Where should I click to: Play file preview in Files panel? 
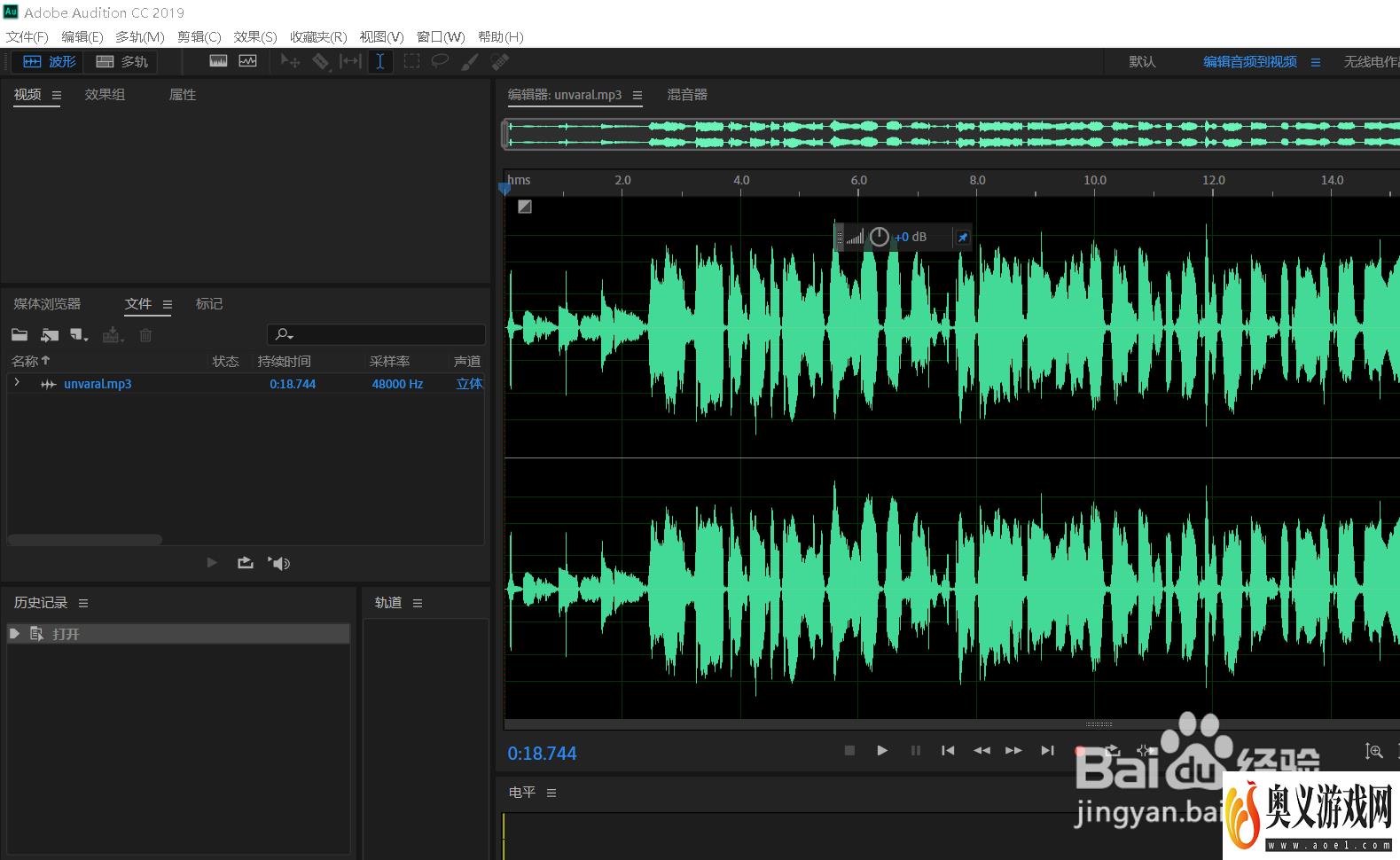click(x=212, y=563)
